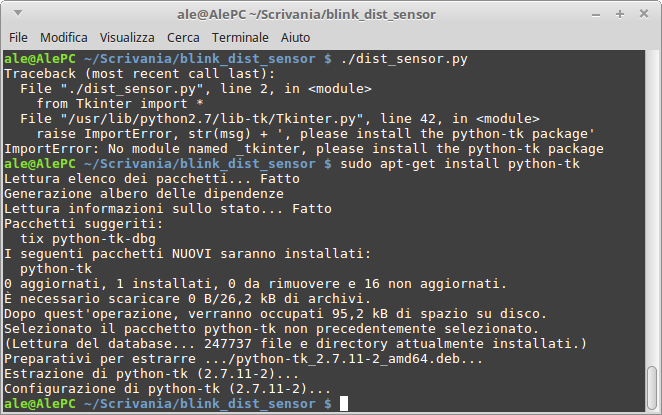
Task: Maximize the terminal with plus icon
Action: click(620, 14)
